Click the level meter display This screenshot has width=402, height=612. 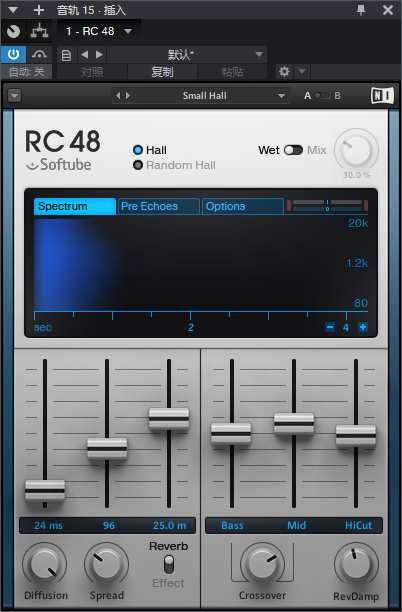point(327,205)
